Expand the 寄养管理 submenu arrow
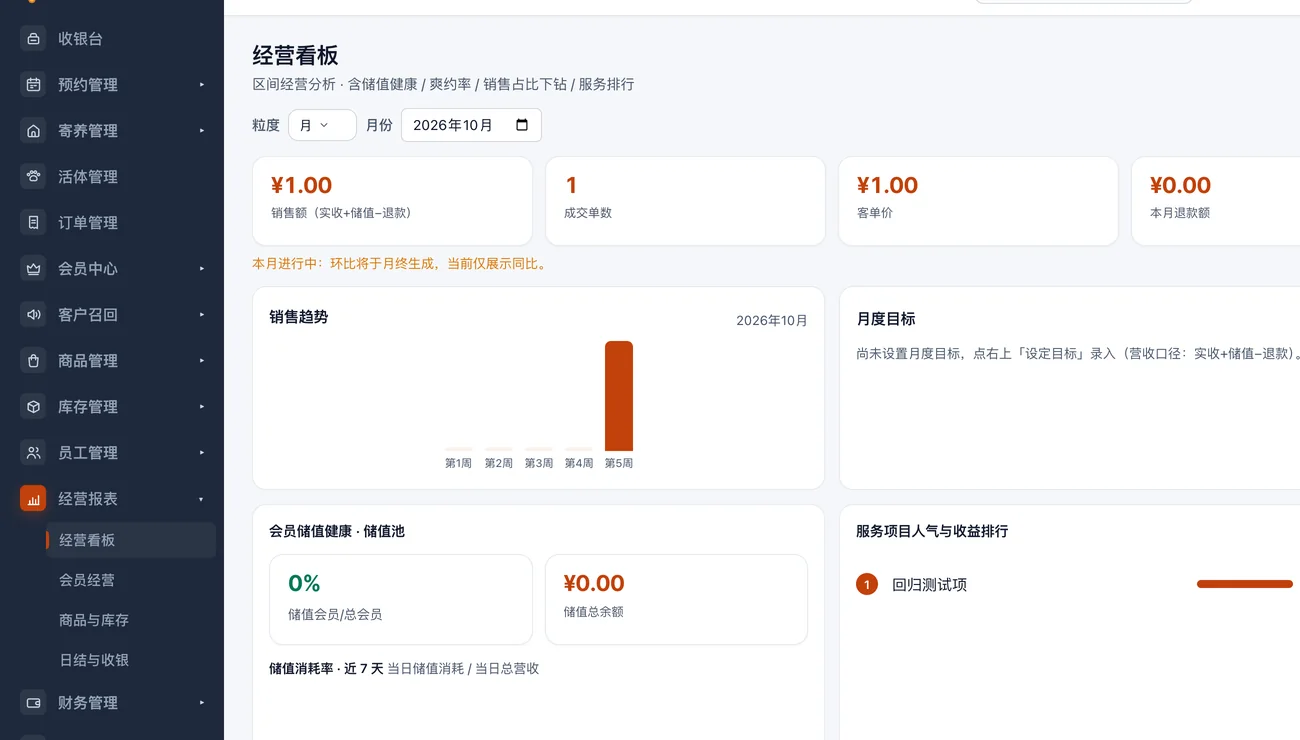This screenshot has width=1300, height=740. click(x=202, y=131)
